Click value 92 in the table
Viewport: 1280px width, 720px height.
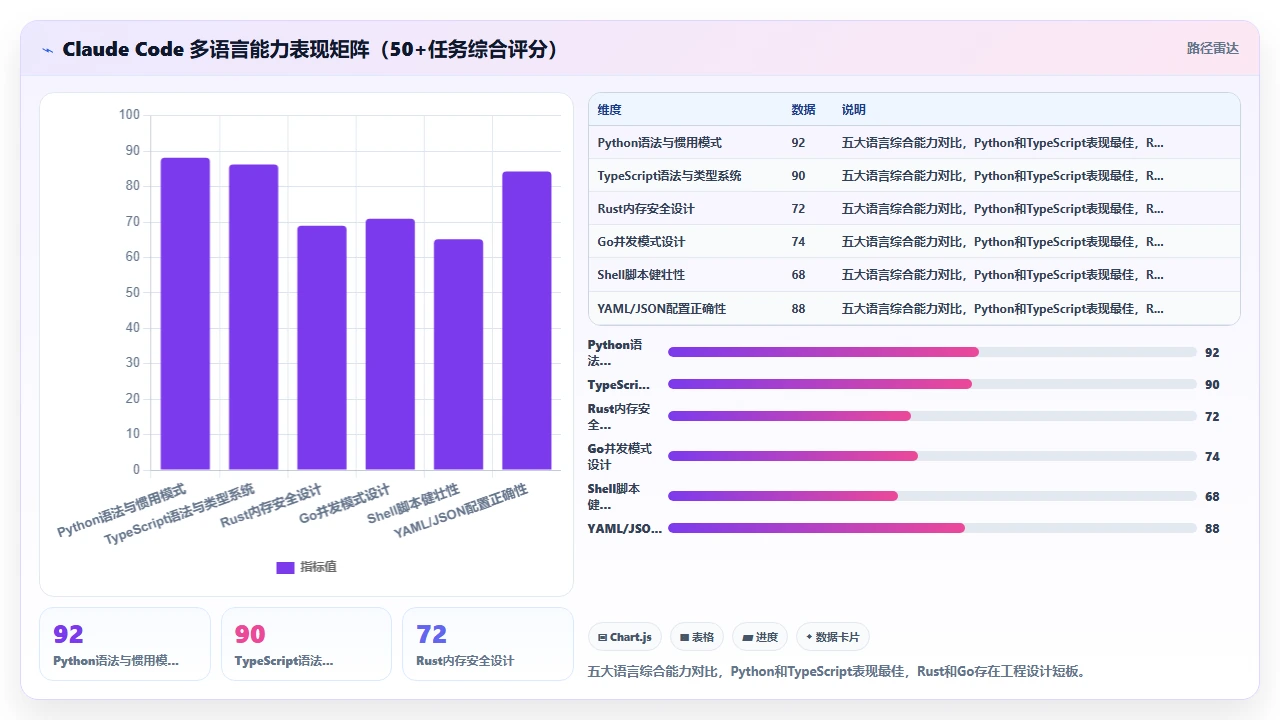[x=798, y=143]
